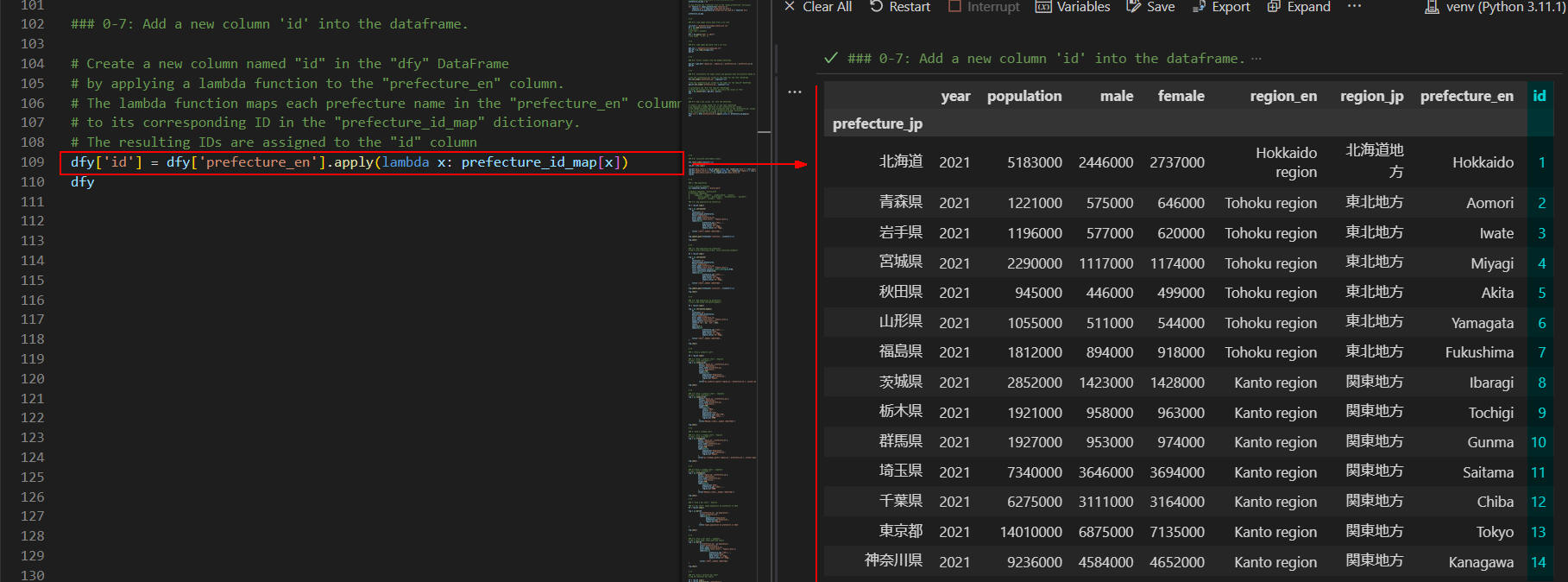Click the male value 3111000 for Chiba

pos(1106,502)
